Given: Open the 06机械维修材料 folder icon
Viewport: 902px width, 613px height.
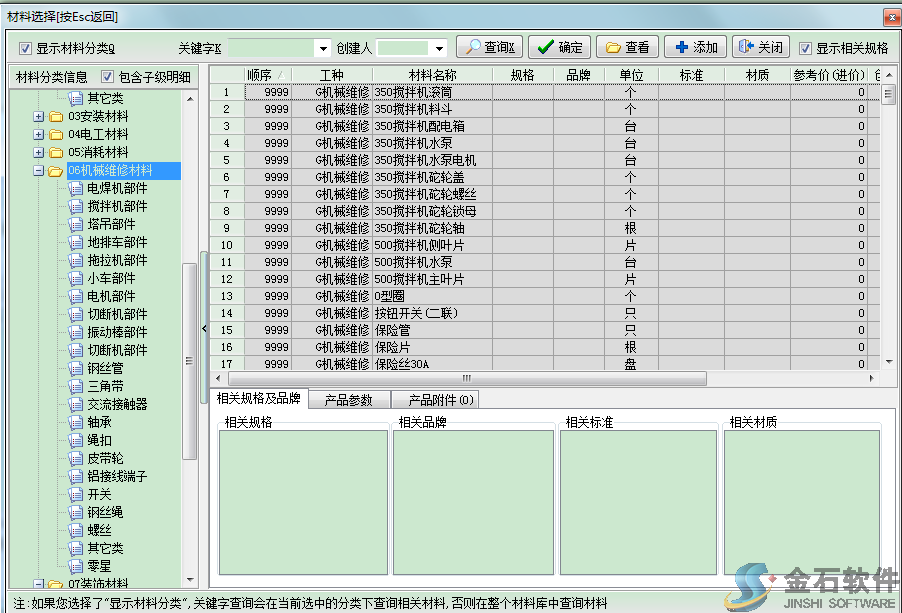Looking at the screenshot, I should pos(56,170).
